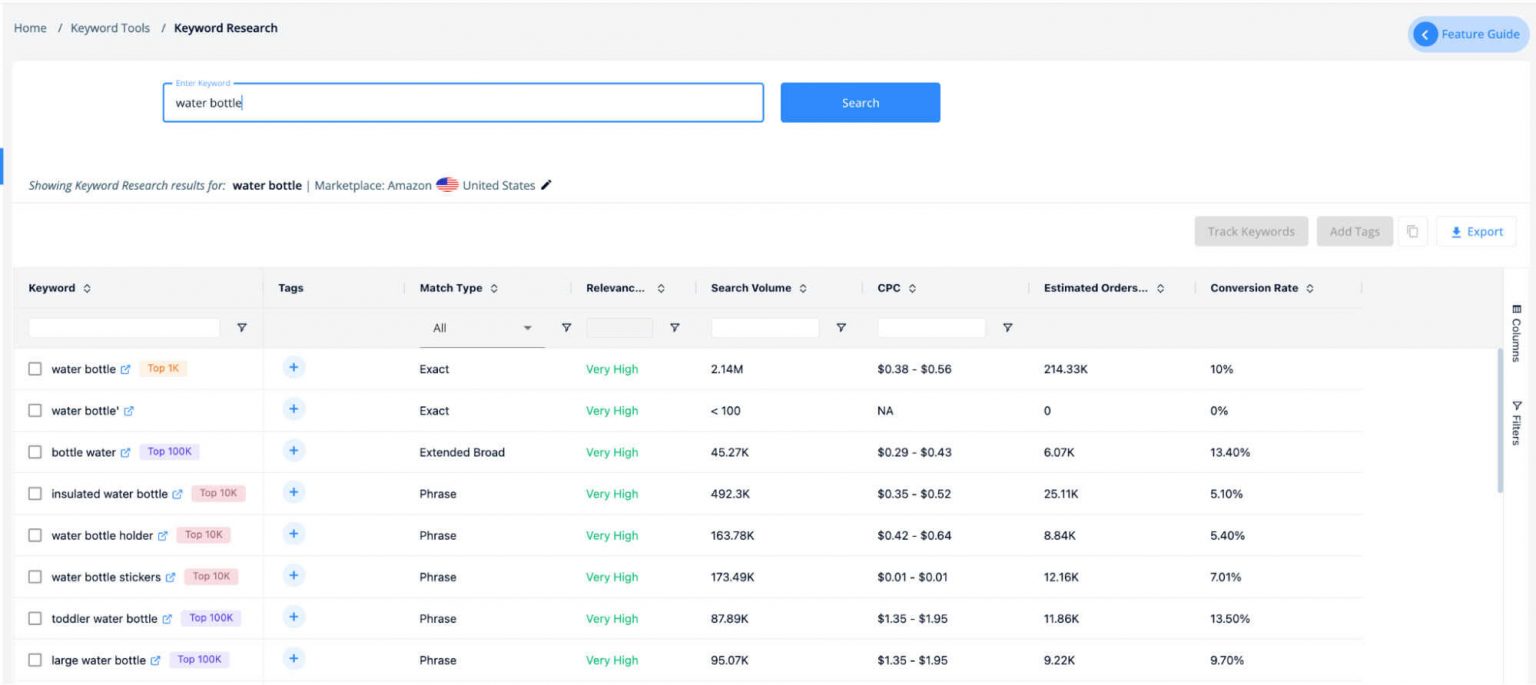Screen dimensions: 1536x685
Task: Export the keyword results
Action: pyautogui.click(x=1477, y=231)
